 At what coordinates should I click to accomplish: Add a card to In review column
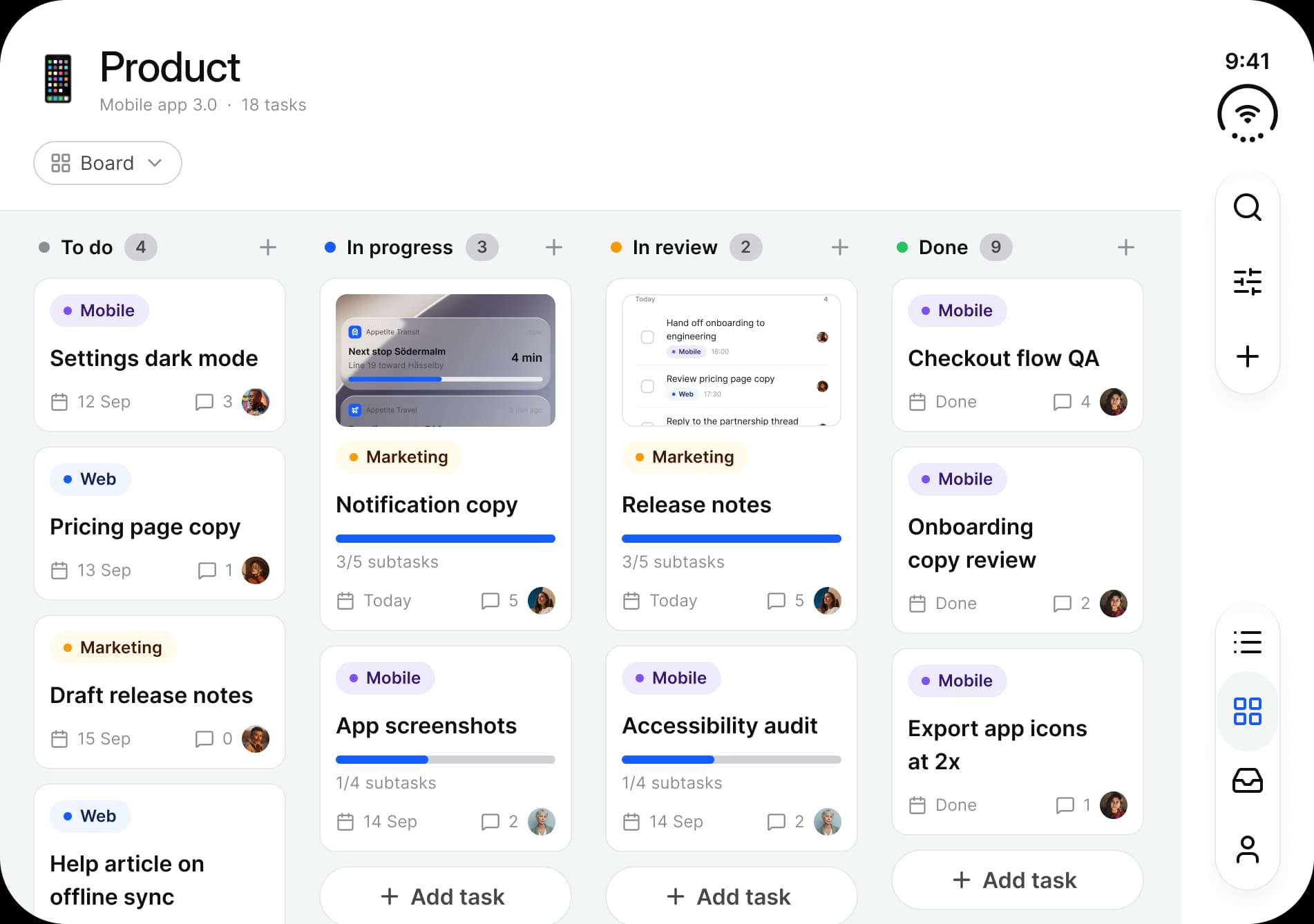[840, 247]
